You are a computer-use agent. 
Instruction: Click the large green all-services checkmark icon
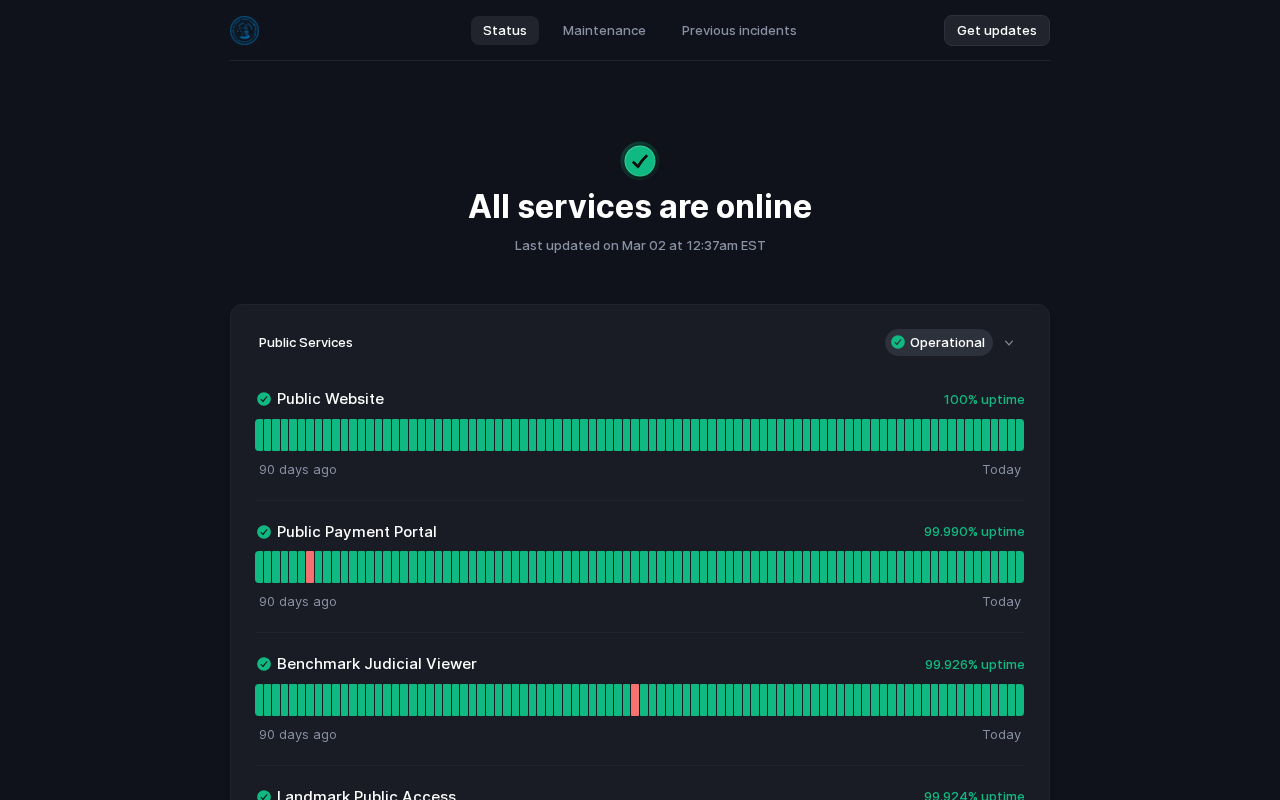(640, 161)
